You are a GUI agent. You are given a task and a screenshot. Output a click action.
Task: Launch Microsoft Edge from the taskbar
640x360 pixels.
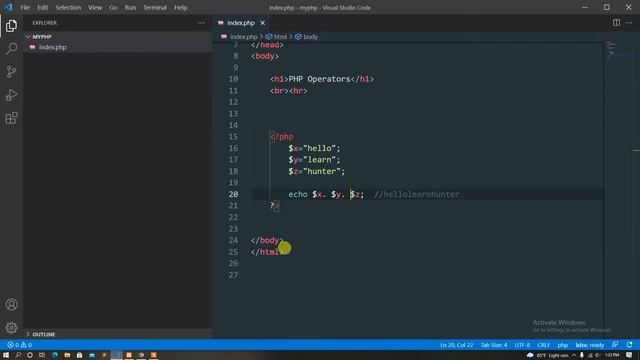pyautogui.click(x=55, y=355)
